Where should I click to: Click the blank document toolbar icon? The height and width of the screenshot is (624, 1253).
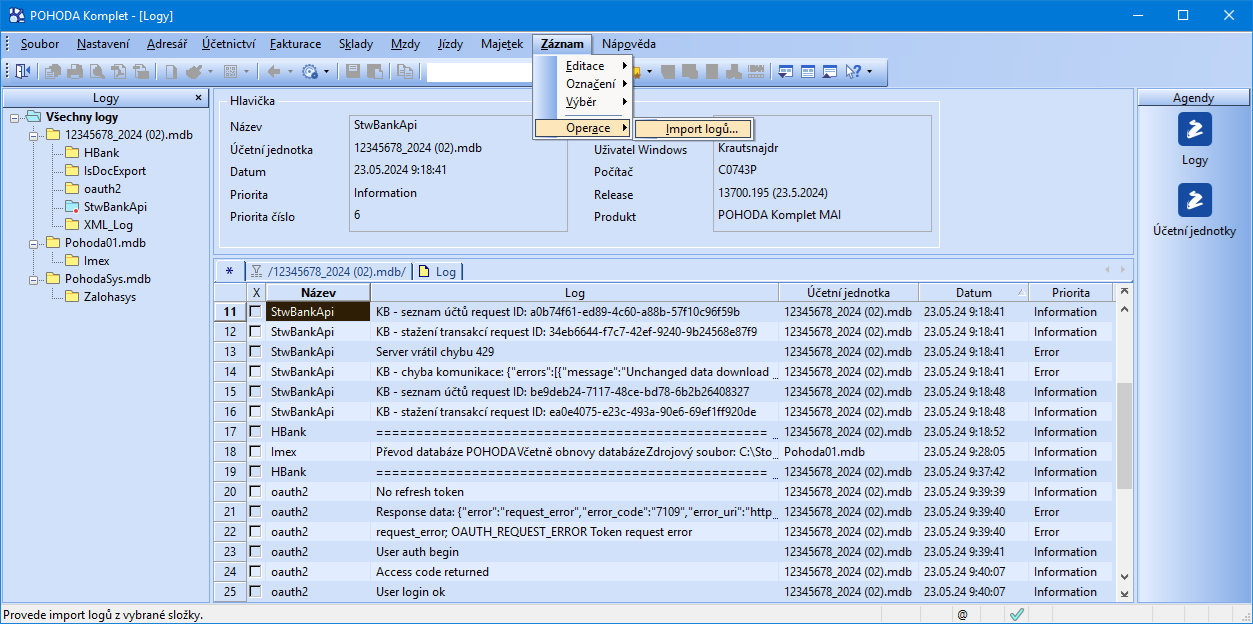(171, 72)
